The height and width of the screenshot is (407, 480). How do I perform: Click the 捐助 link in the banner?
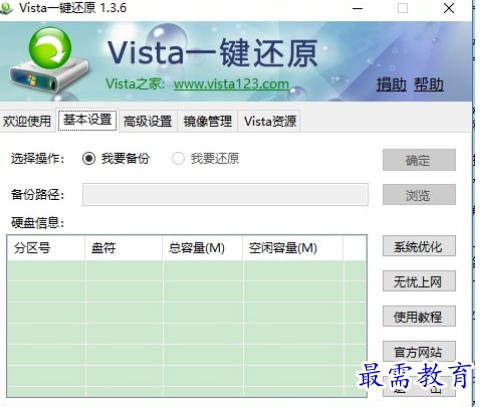391,84
